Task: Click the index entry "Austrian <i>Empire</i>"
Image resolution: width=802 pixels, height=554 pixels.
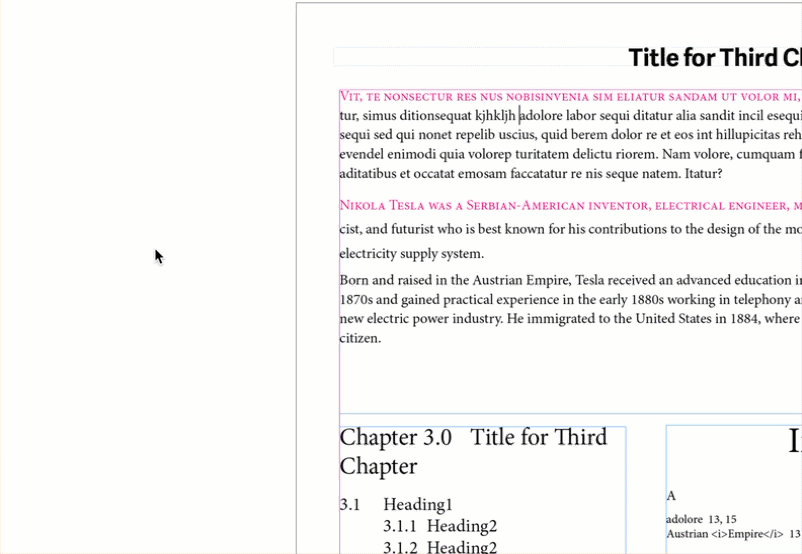Action: [725, 534]
